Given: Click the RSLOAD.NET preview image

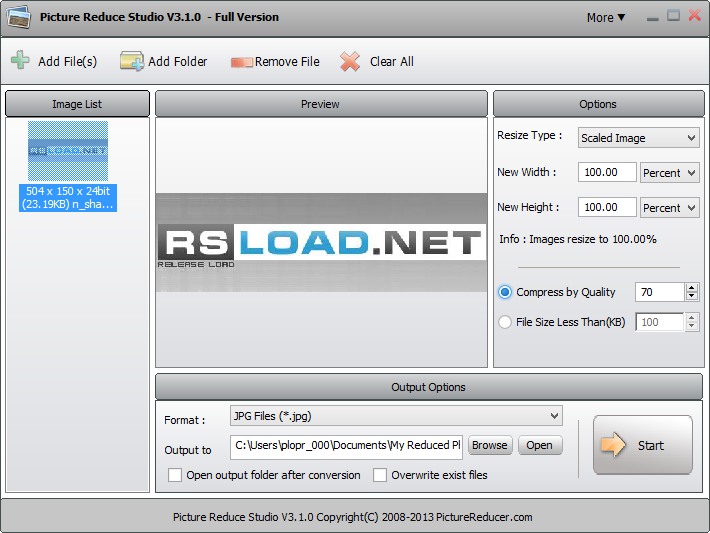Looking at the screenshot, I should pos(321,243).
